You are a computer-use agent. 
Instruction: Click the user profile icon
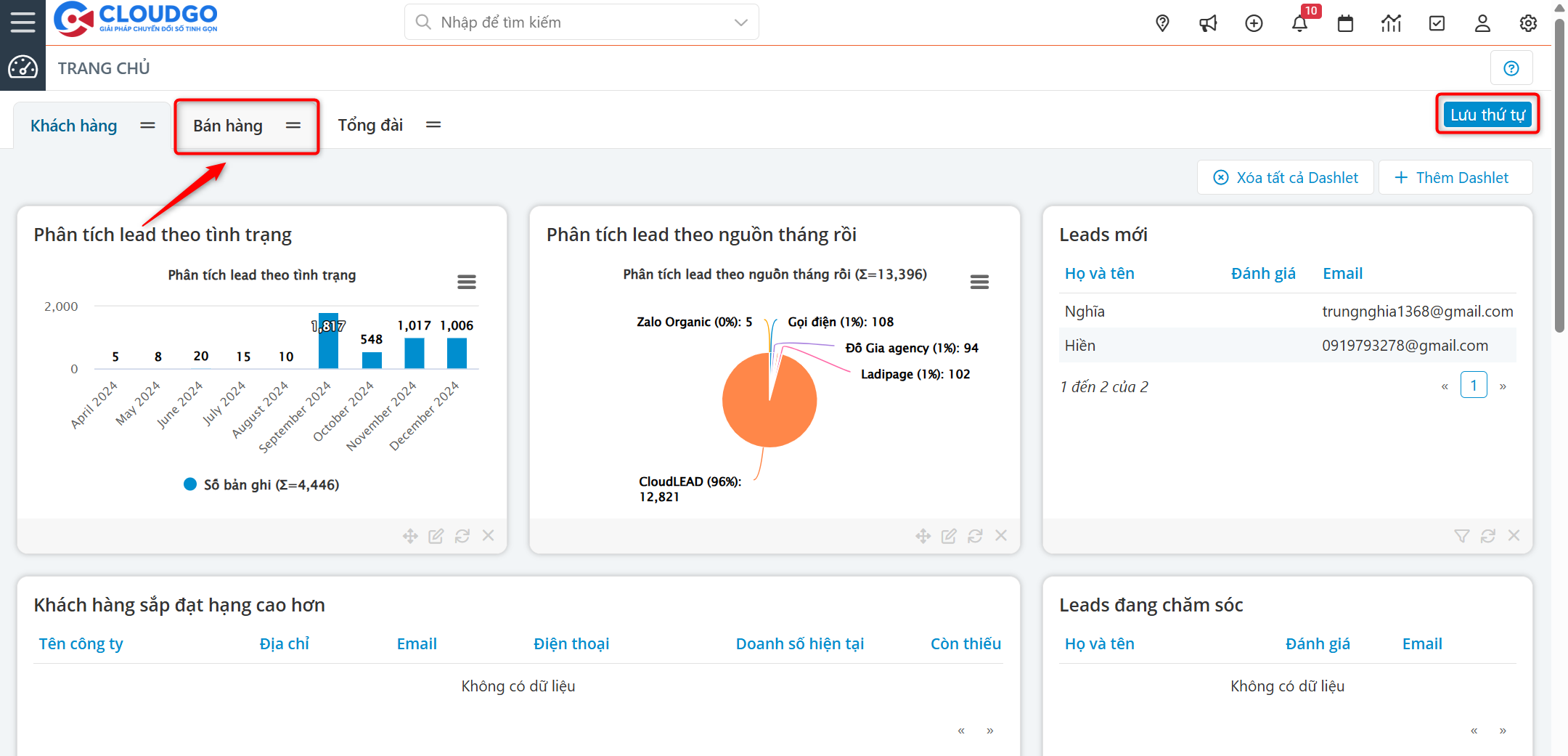click(x=1482, y=23)
